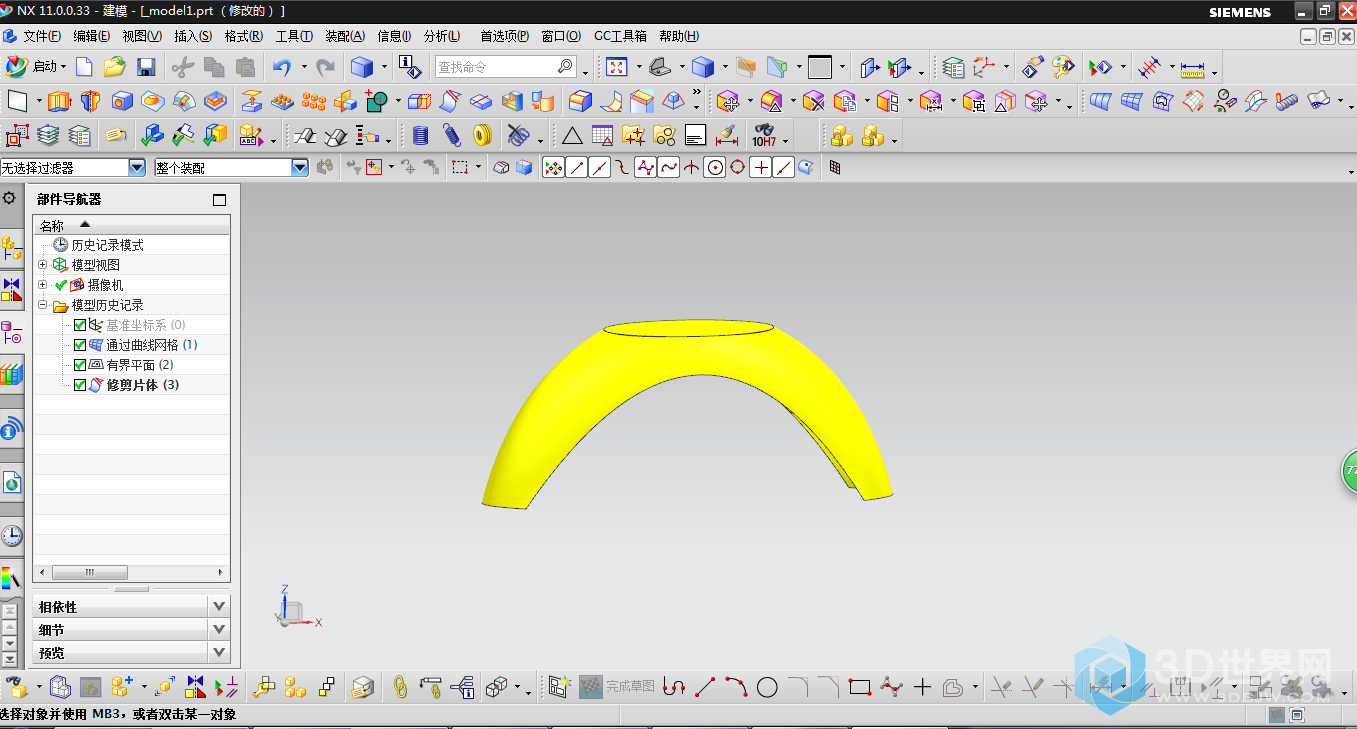
Task: Open the 分析(L) menu
Action: point(442,36)
